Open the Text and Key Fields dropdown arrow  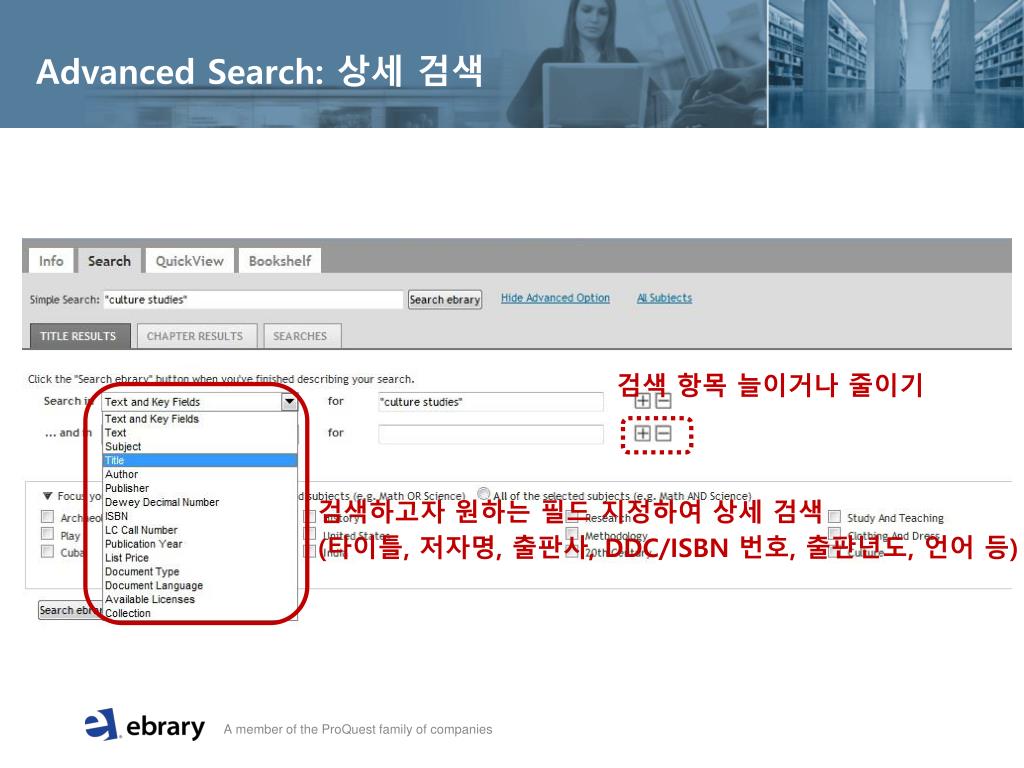tap(289, 402)
